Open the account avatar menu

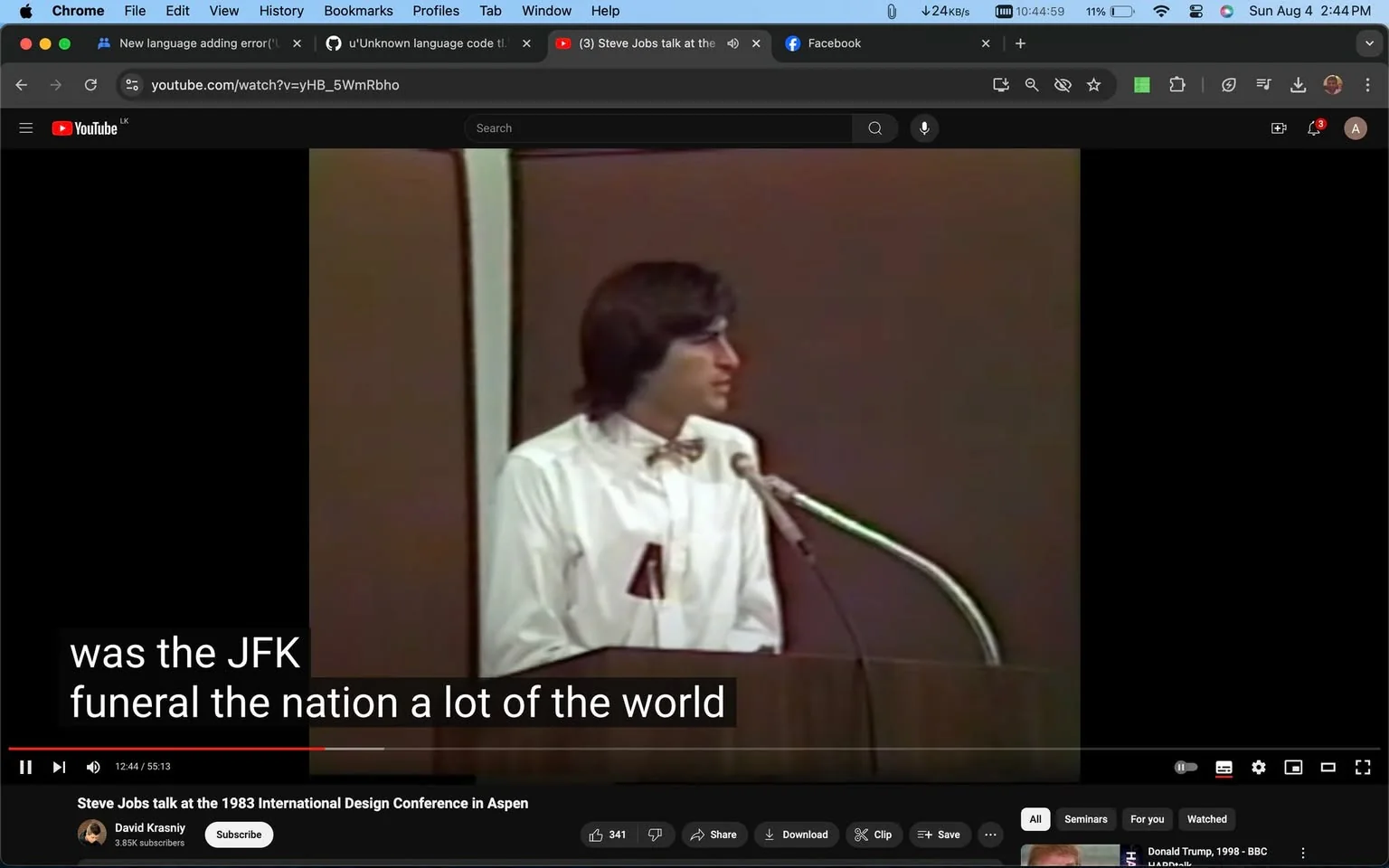coord(1356,128)
